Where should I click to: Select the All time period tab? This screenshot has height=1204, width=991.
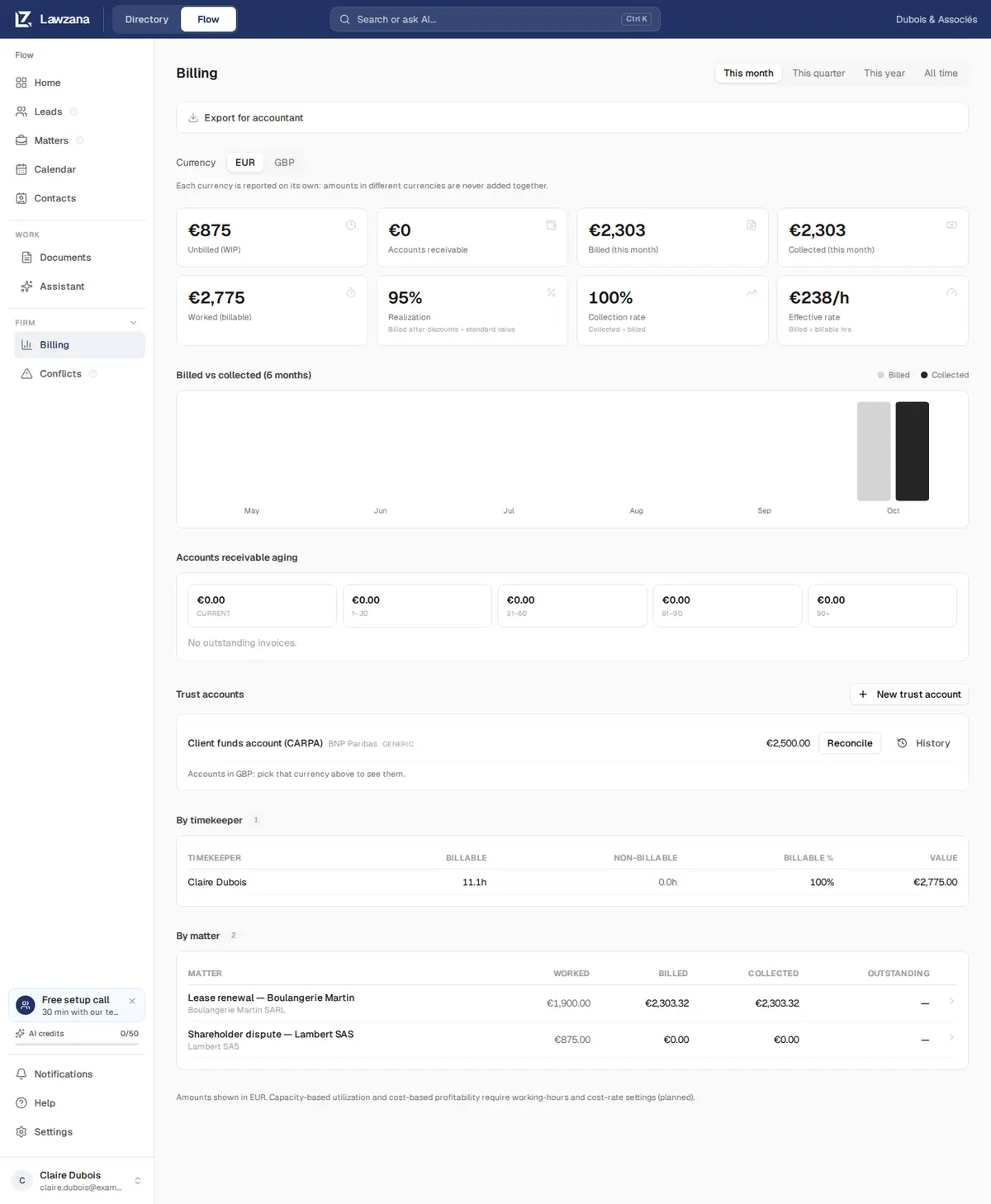pos(941,73)
